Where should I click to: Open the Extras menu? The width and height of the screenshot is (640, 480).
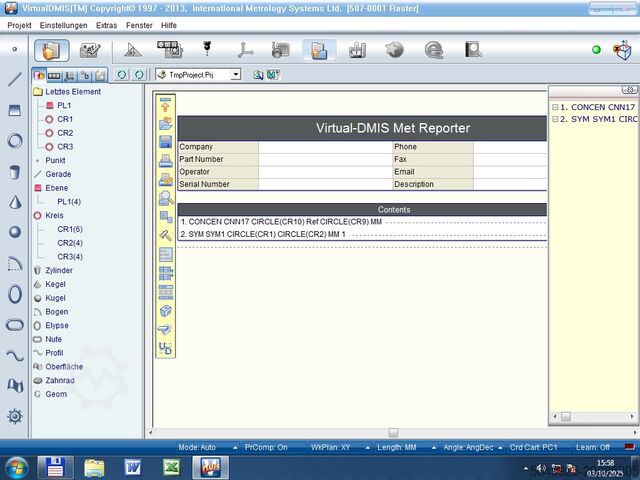[106, 24]
